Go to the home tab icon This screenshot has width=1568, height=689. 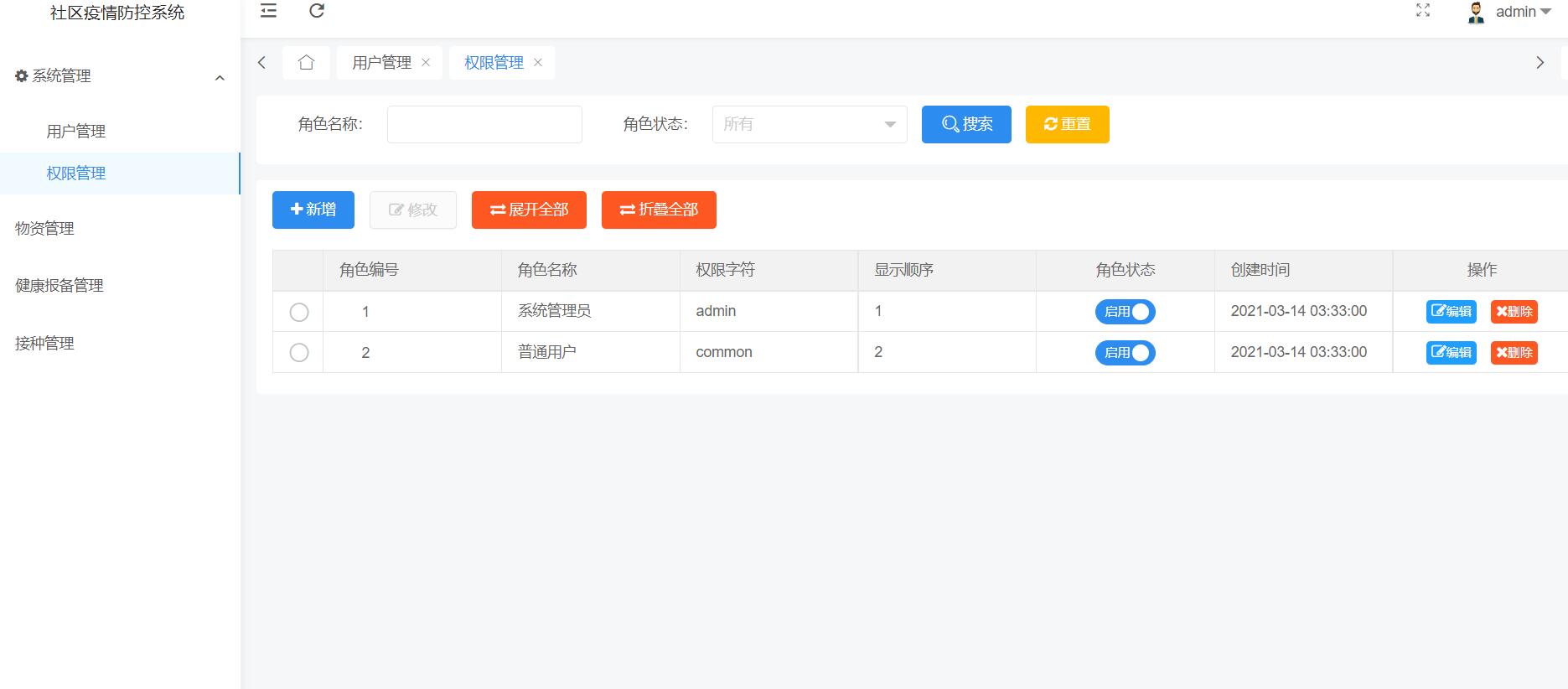(x=306, y=62)
